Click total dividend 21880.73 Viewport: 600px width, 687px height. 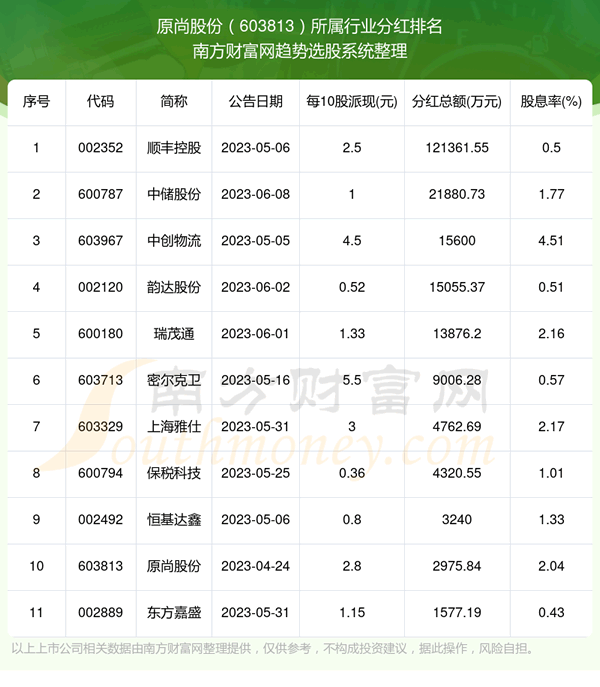457,194
